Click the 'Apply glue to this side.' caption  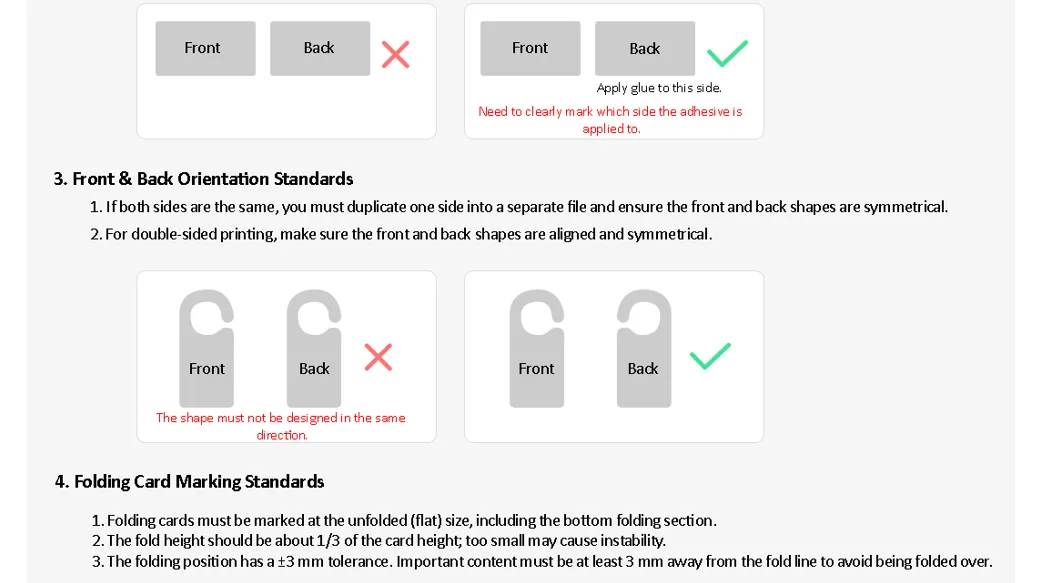[659, 88]
